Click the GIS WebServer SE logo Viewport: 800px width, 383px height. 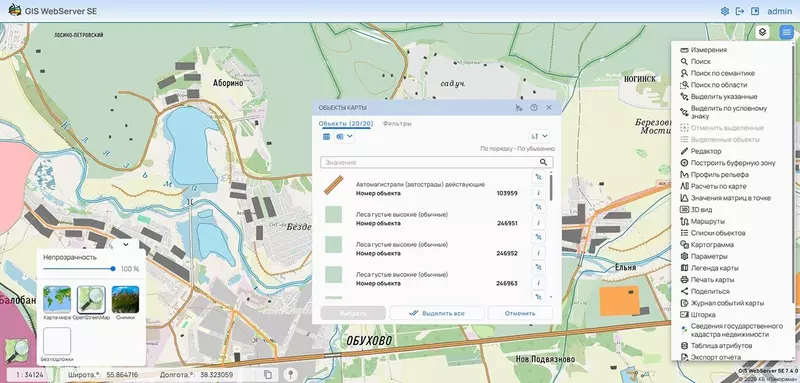point(15,11)
